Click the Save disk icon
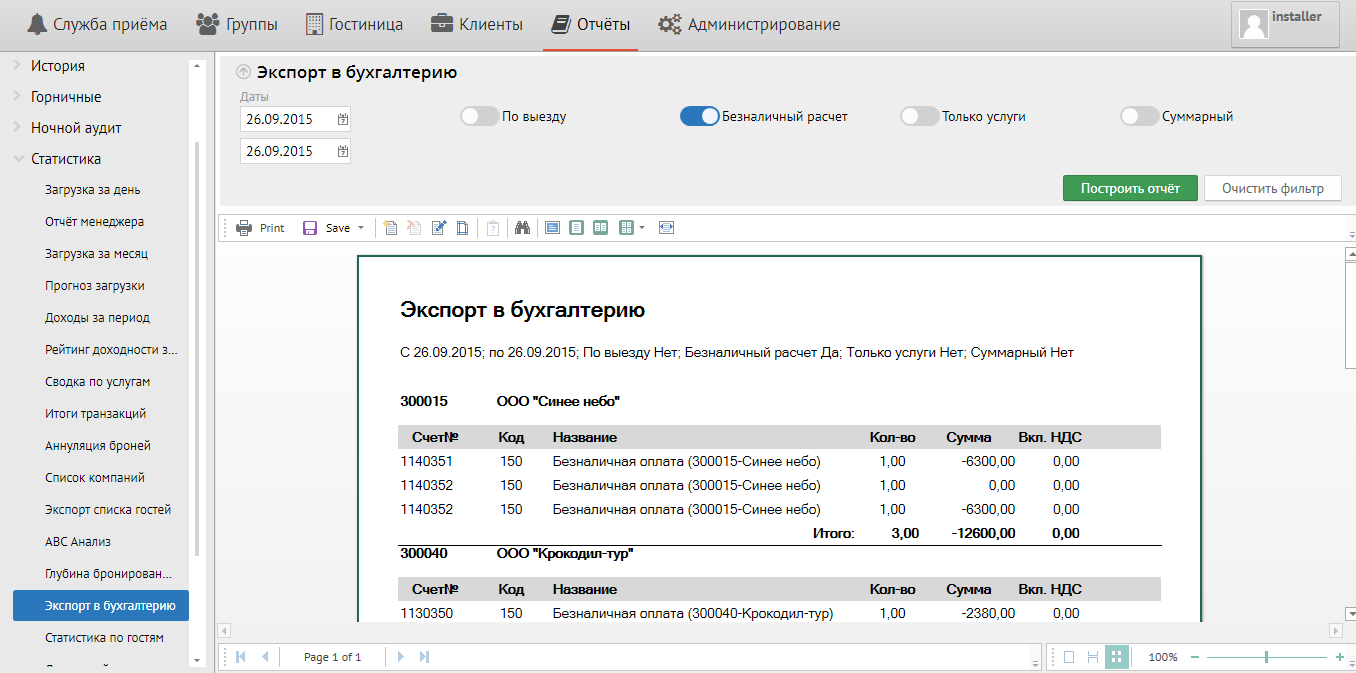 coord(310,228)
